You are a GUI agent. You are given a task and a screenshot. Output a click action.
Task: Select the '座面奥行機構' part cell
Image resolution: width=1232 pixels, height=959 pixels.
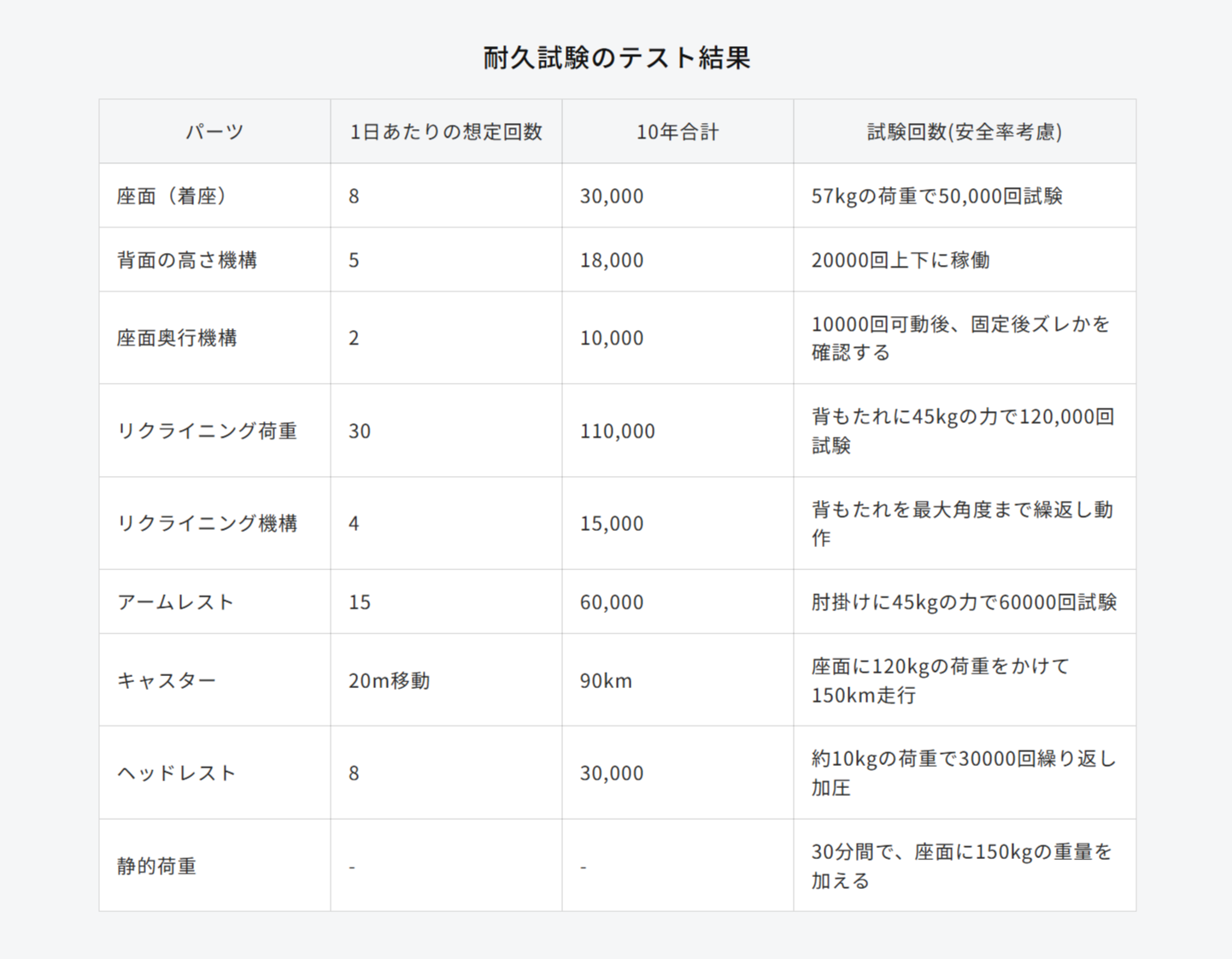pos(214,338)
